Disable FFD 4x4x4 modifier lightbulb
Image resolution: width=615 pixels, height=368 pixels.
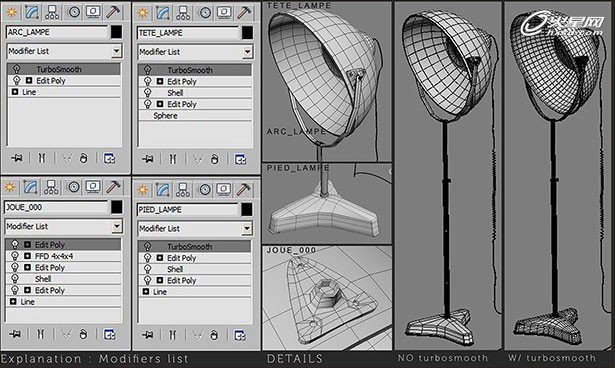coord(15,256)
